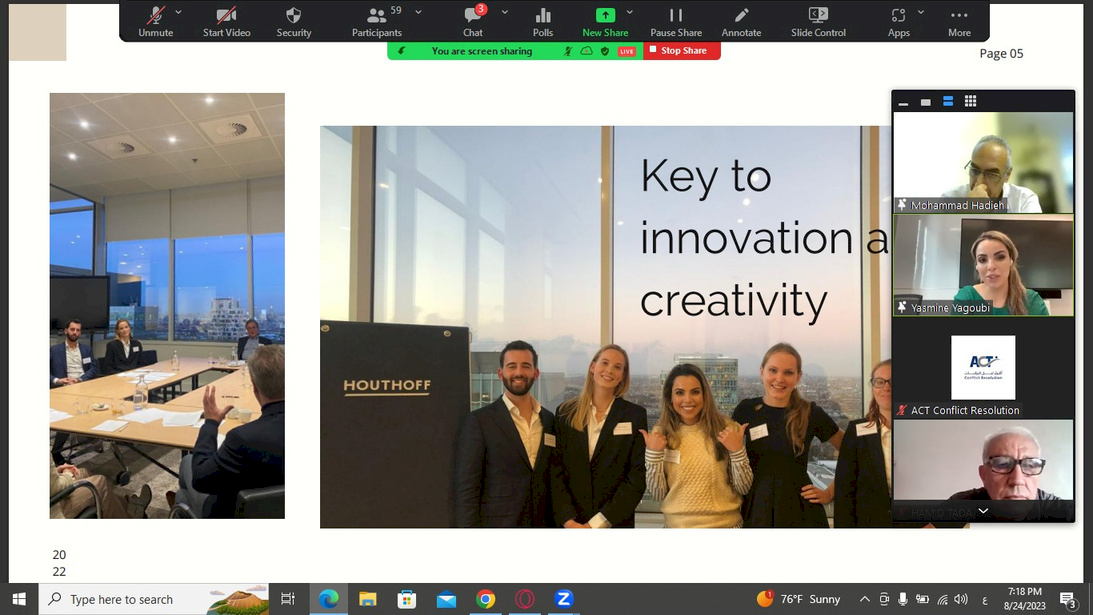Switch video panel to single-speaker view
This screenshot has height=615, width=1093.
926,101
